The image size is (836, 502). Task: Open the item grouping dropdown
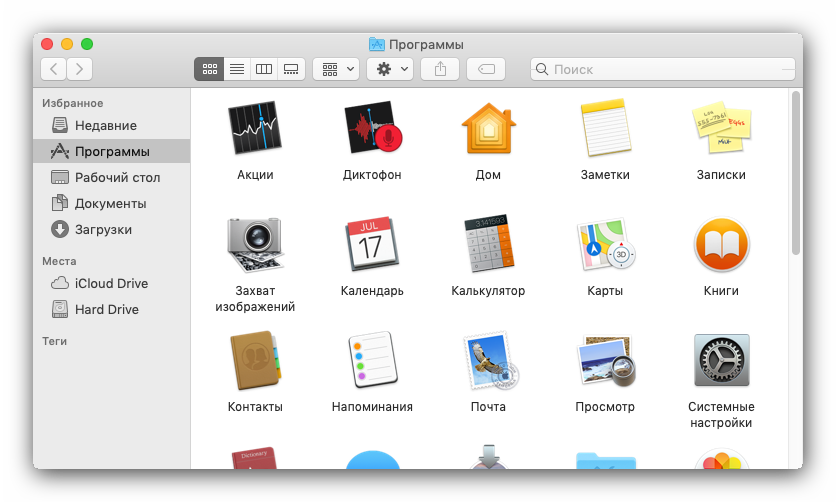336,69
